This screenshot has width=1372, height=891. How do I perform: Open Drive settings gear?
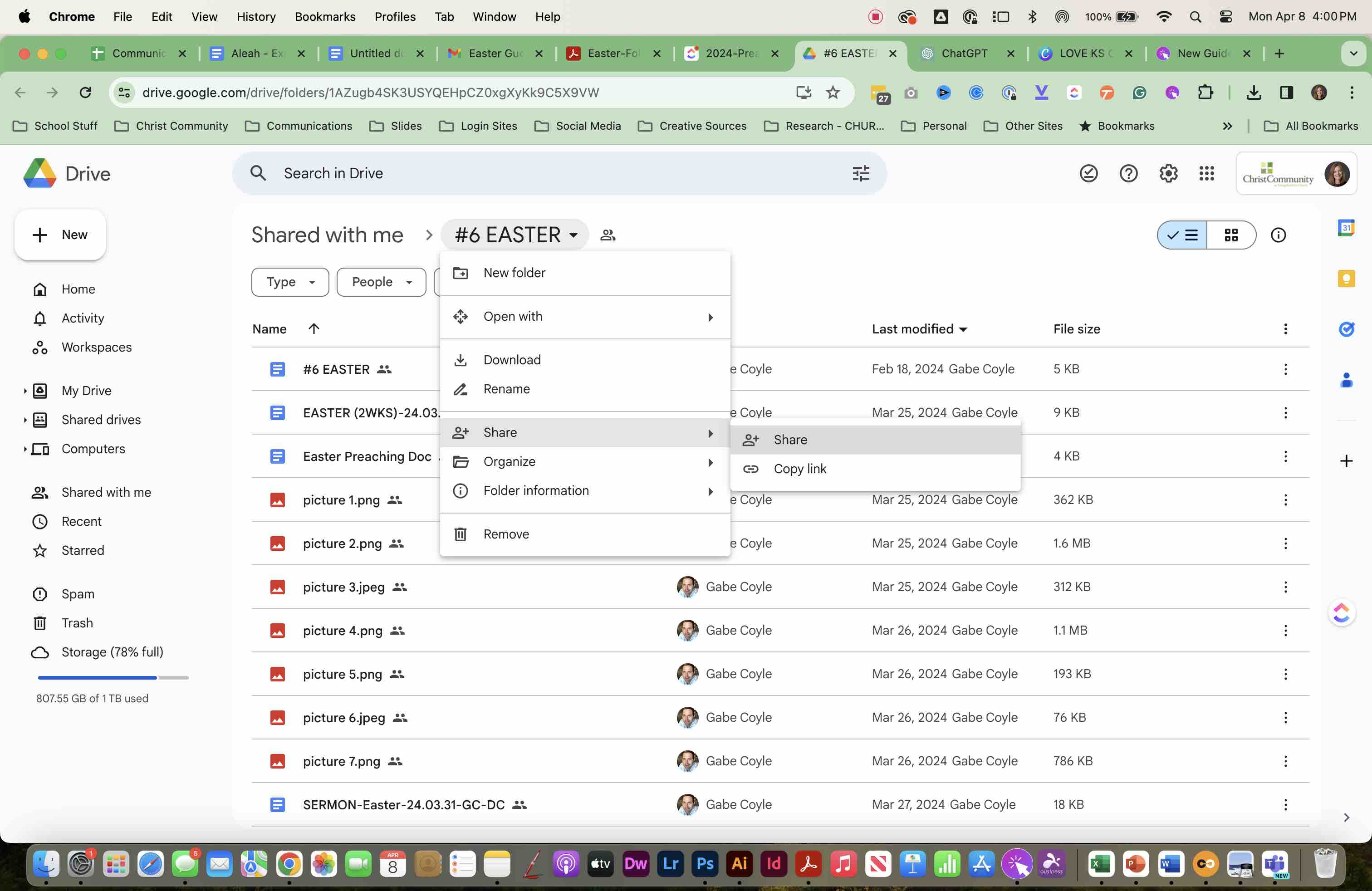pyautogui.click(x=1168, y=173)
